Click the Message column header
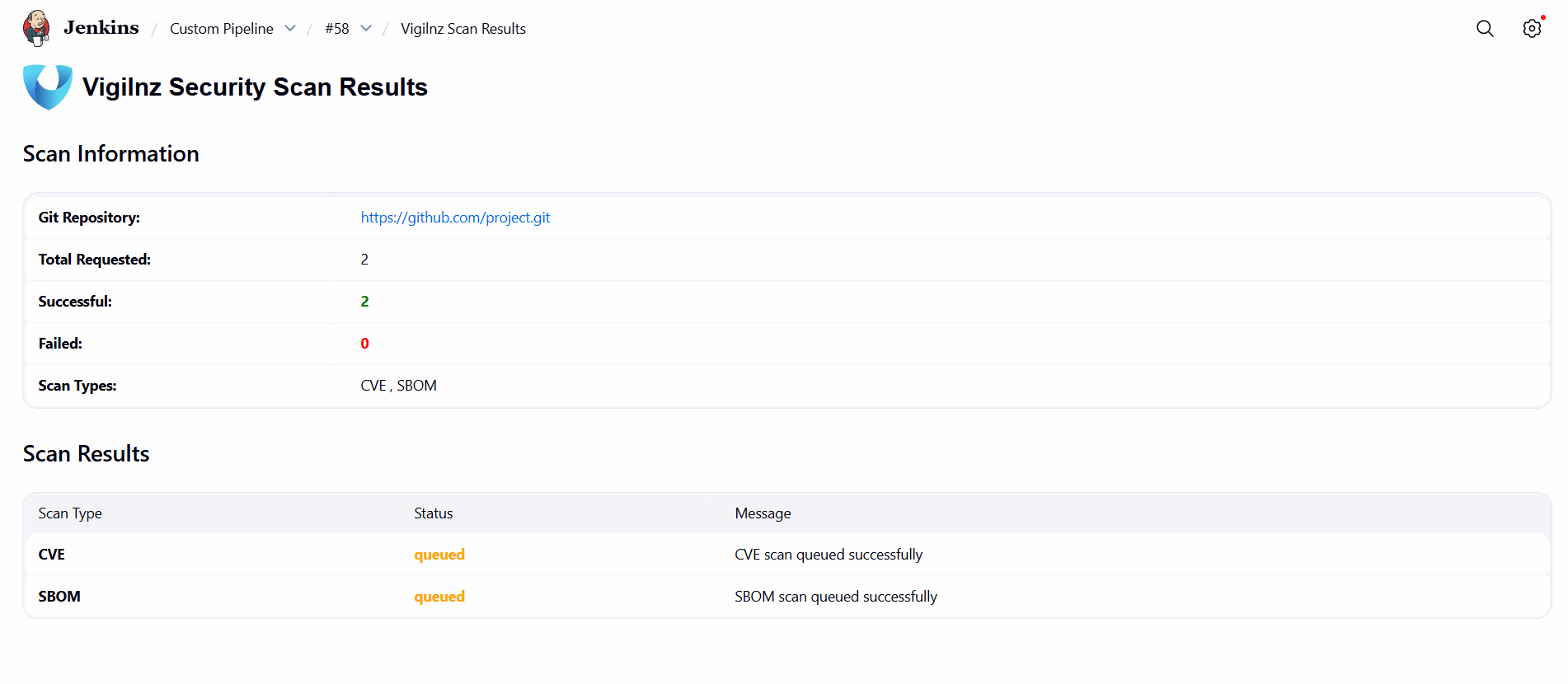Viewport: 1568px width, 684px height. tap(763, 513)
